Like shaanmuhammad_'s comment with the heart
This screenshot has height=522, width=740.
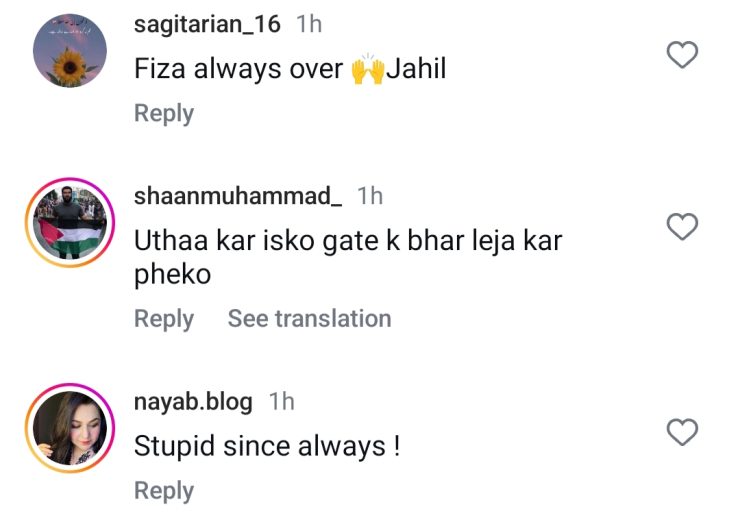[682, 227]
